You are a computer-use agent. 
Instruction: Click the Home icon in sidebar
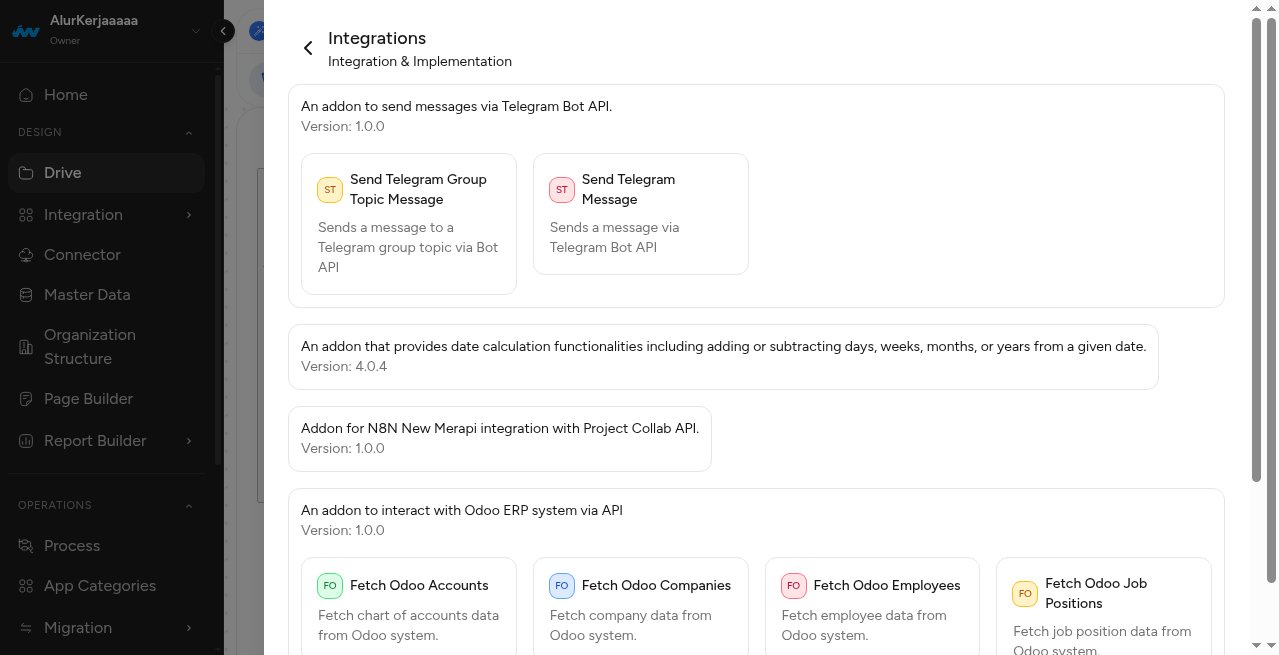click(26, 95)
